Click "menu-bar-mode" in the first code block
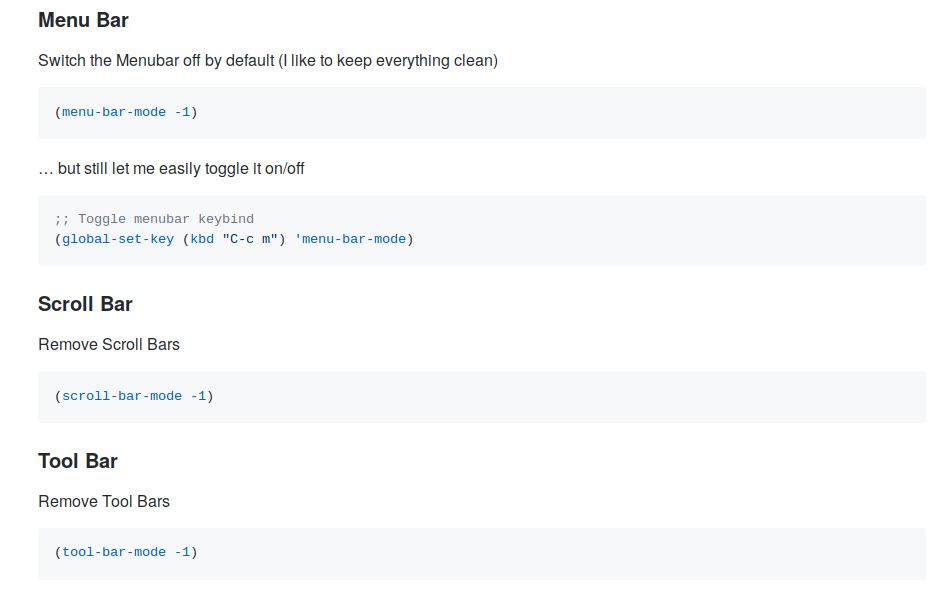Screen dimensions: 941x591 click(x=114, y=112)
